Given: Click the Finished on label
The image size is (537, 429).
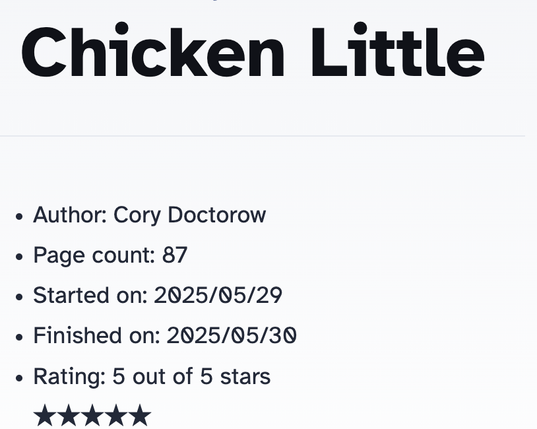Looking at the screenshot, I should point(97,335).
